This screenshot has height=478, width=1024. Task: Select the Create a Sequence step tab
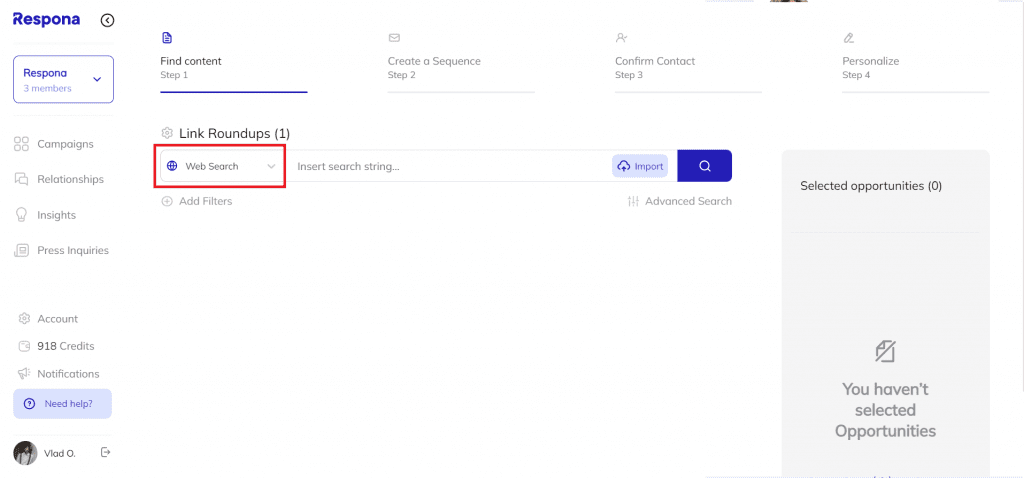461,62
